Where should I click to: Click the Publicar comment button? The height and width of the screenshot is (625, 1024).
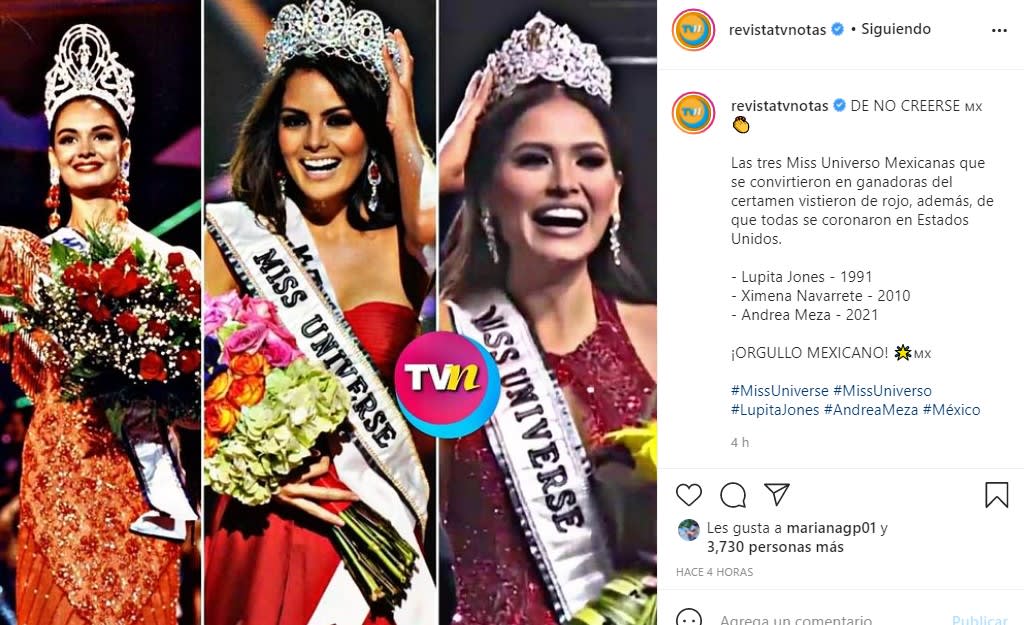[x=980, y=619]
